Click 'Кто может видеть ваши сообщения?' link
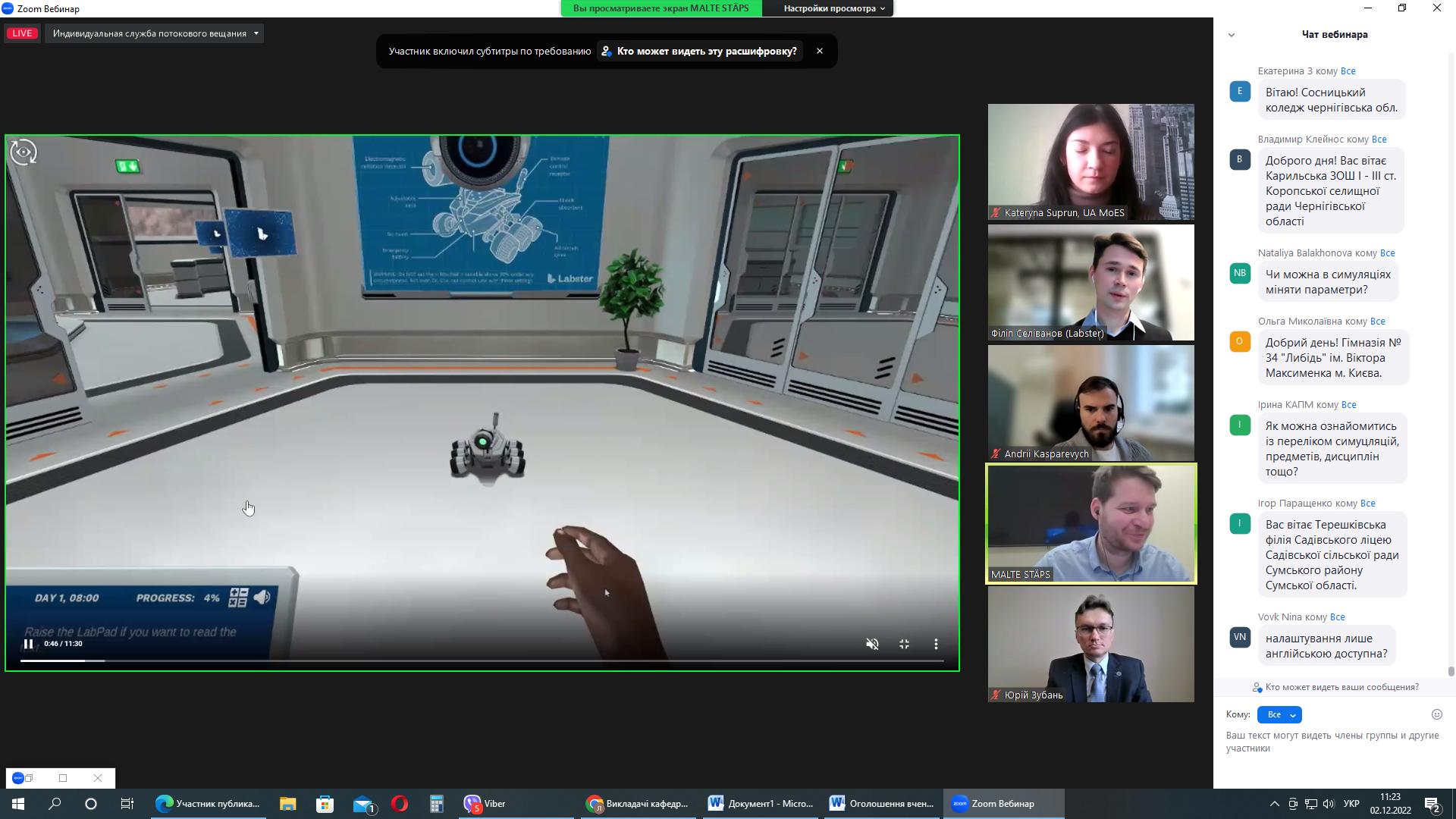 [x=1341, y=687]
